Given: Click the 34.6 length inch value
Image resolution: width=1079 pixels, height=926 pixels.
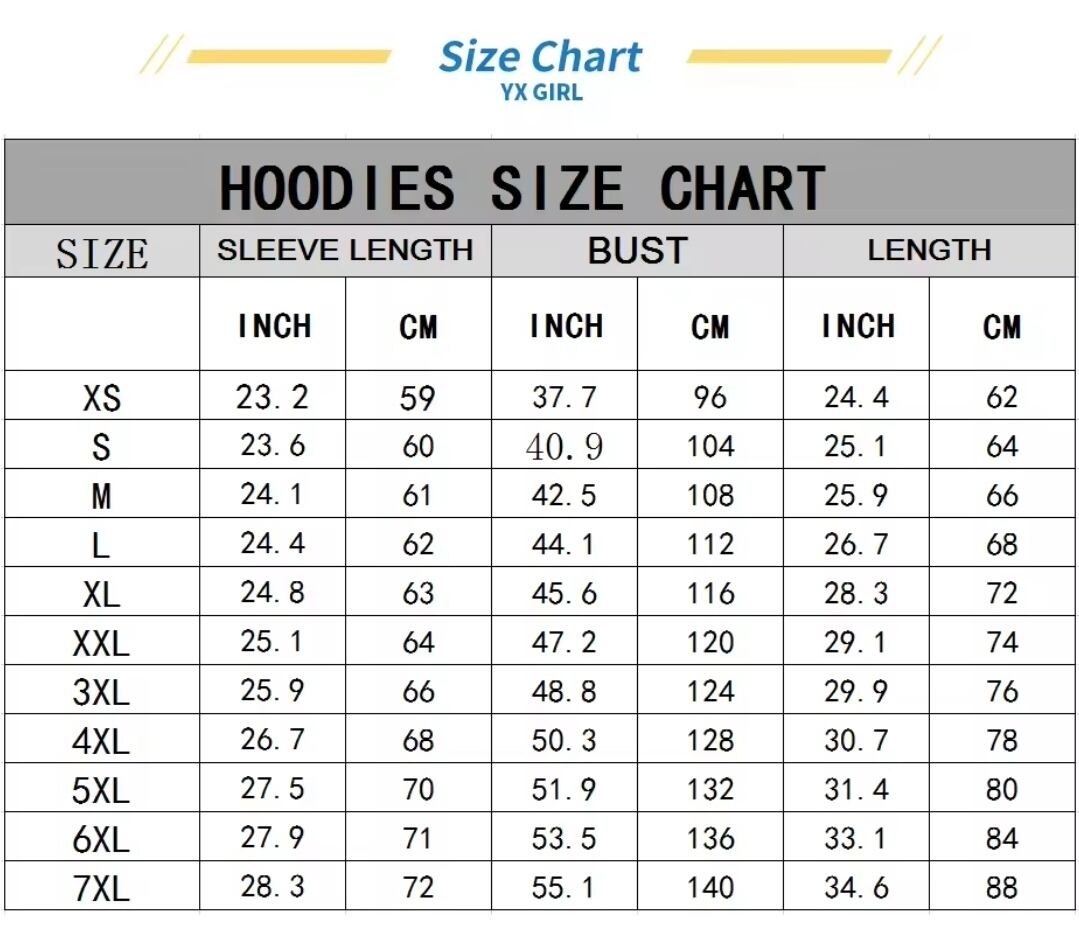Looking at the screenshot, I should 855,887.
